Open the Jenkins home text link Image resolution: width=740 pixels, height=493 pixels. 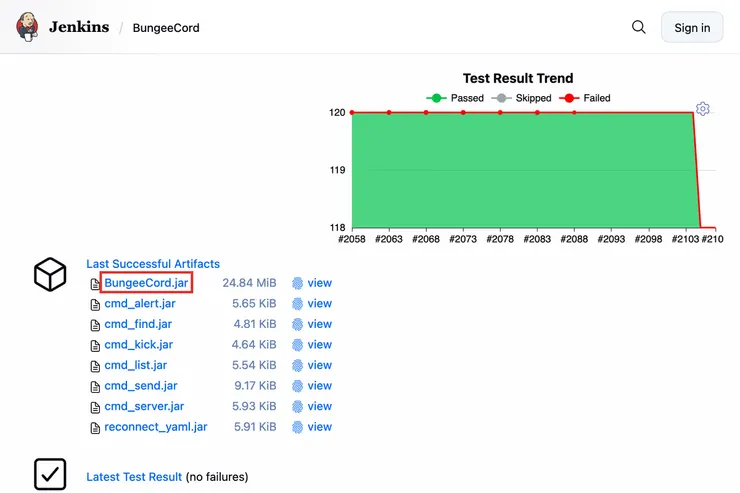pyautogui.click(x=79, y=27)
